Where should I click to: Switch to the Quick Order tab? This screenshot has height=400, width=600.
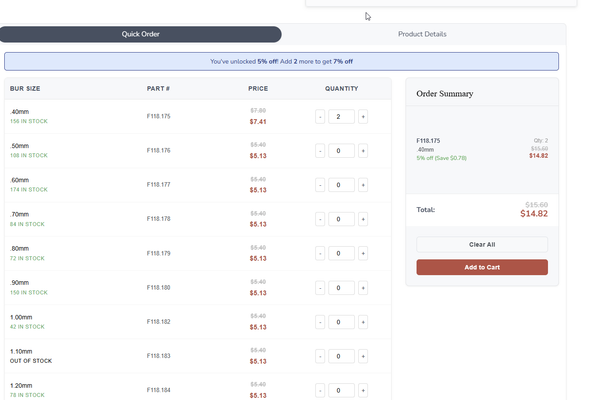tap(140, 34)
